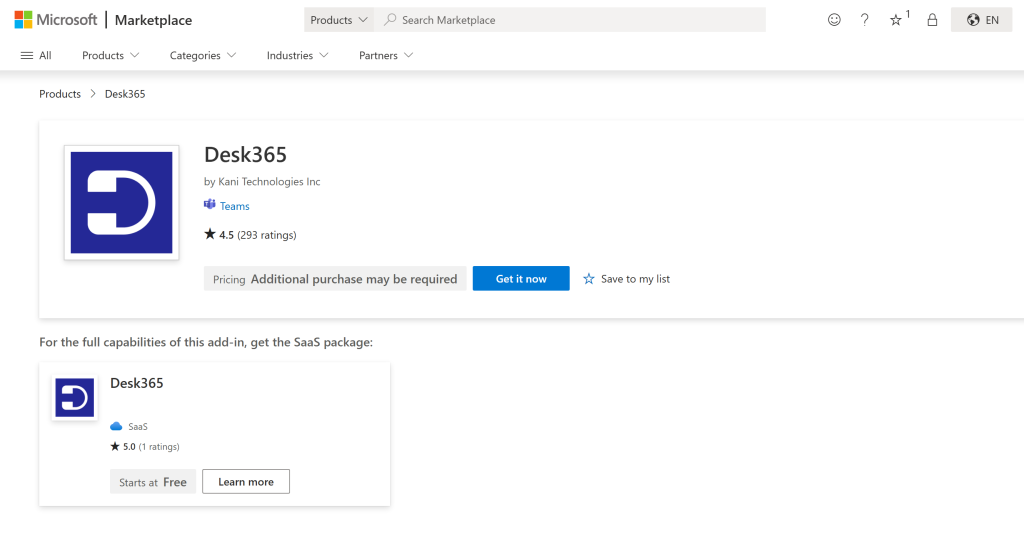Image resolution: width=1024 pixels, height=539 pixels.
Task: Click the magnifier search icon
Action: 390,20
